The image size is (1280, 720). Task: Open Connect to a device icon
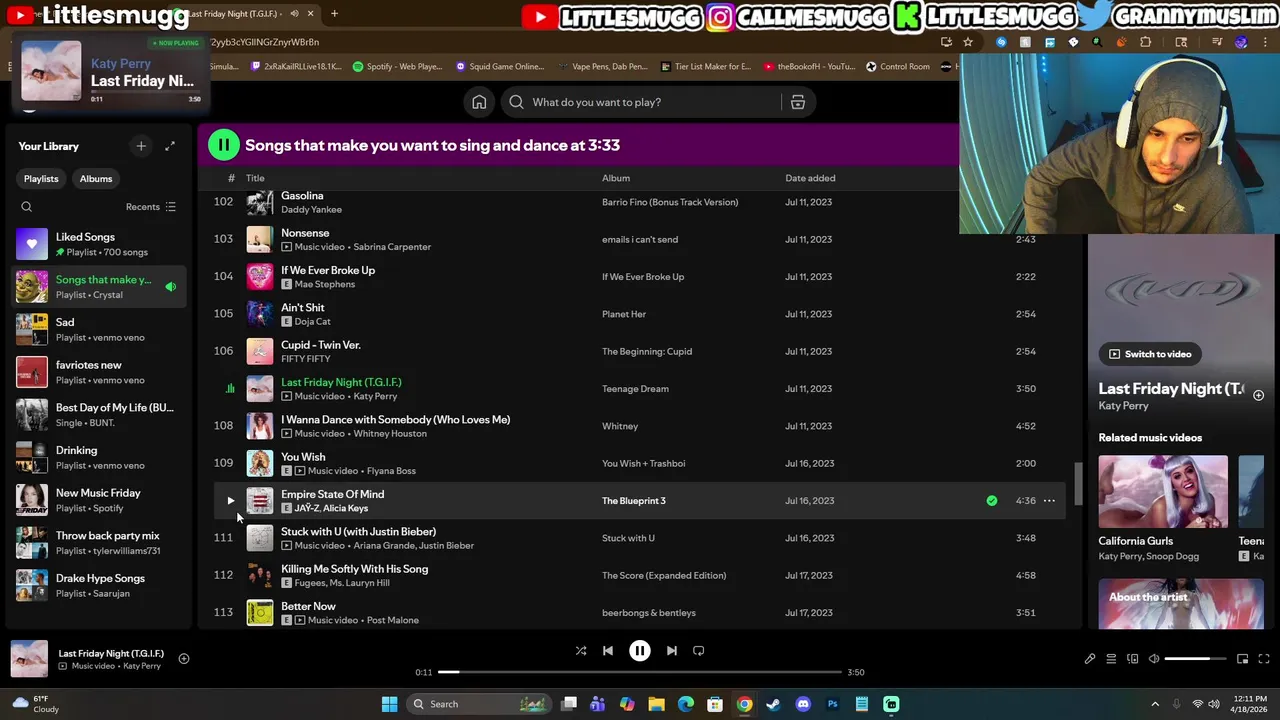tap(1133, 659)
